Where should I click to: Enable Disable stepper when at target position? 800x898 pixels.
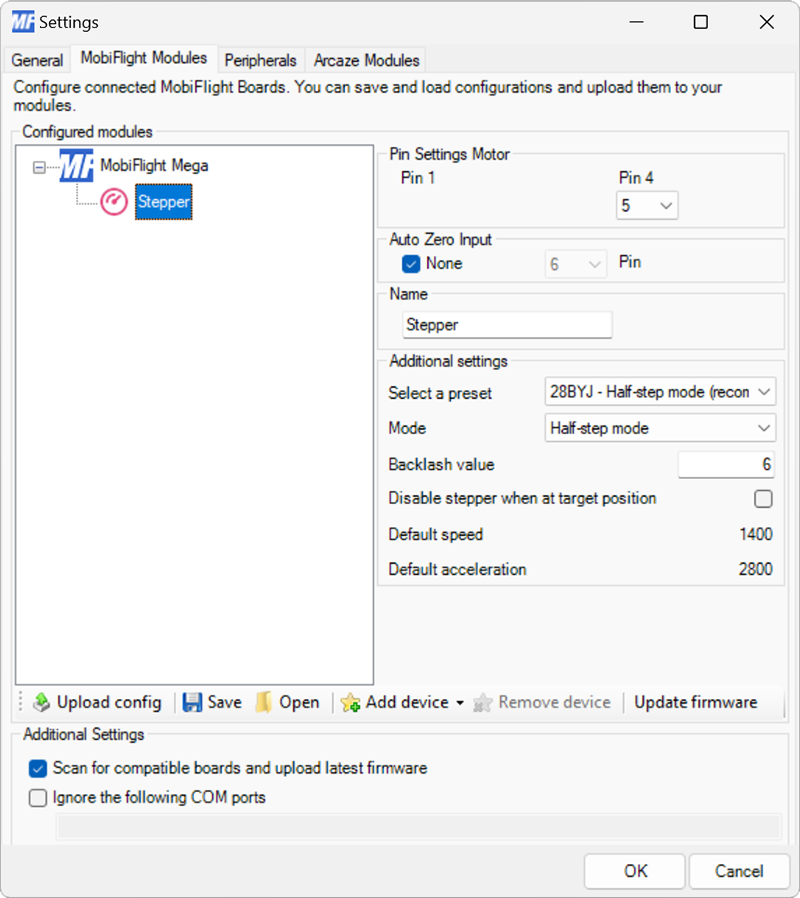point(763,498)
